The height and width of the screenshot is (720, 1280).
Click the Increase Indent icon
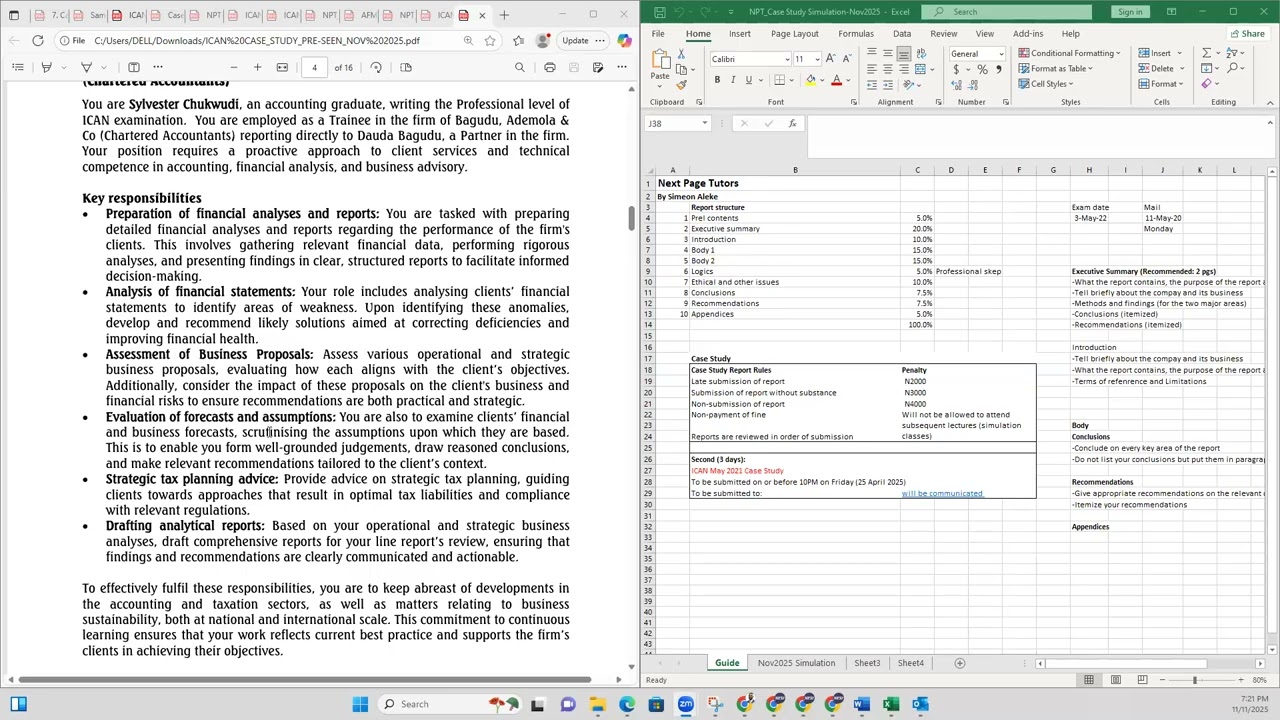(x=887, y=85)
